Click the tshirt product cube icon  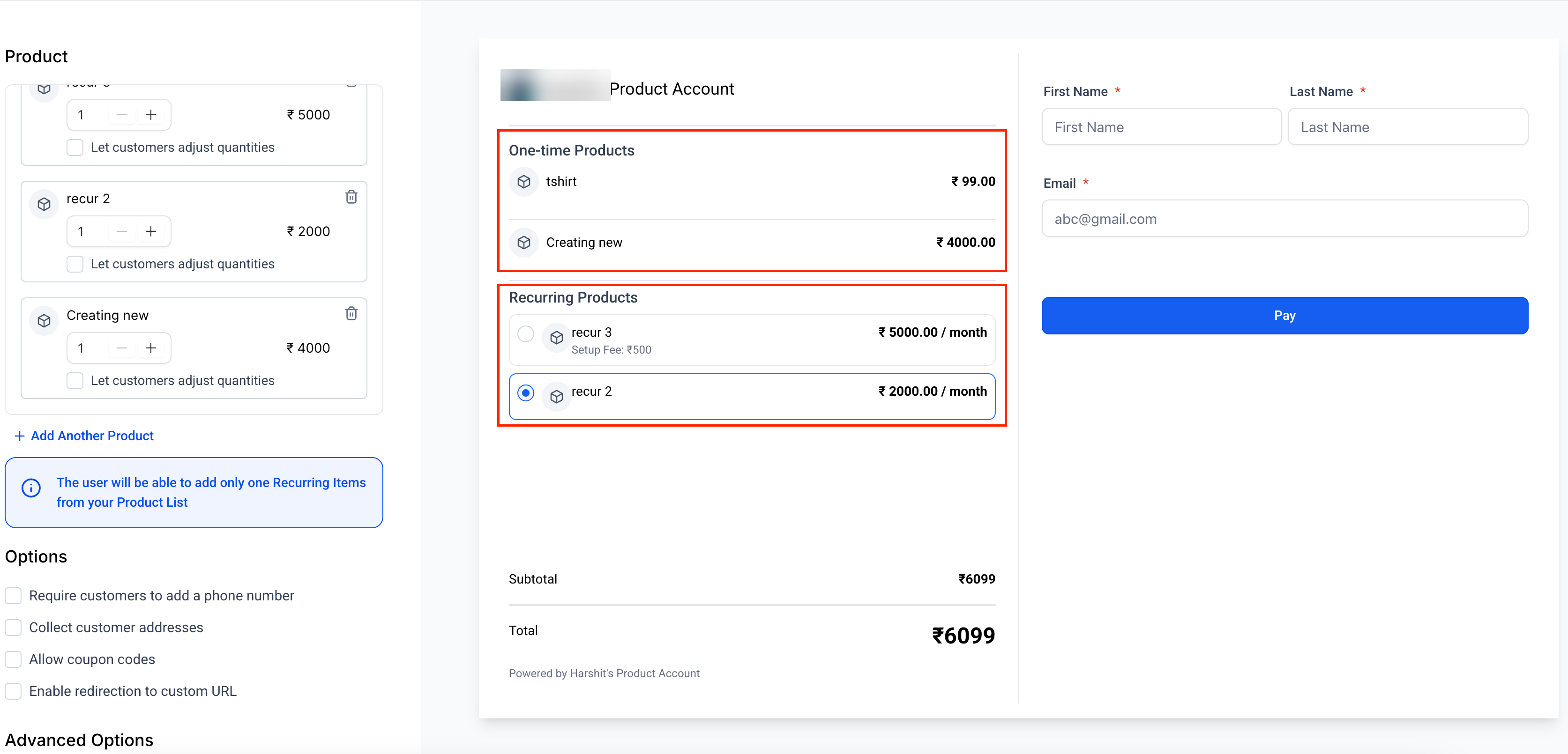point(523,181)
